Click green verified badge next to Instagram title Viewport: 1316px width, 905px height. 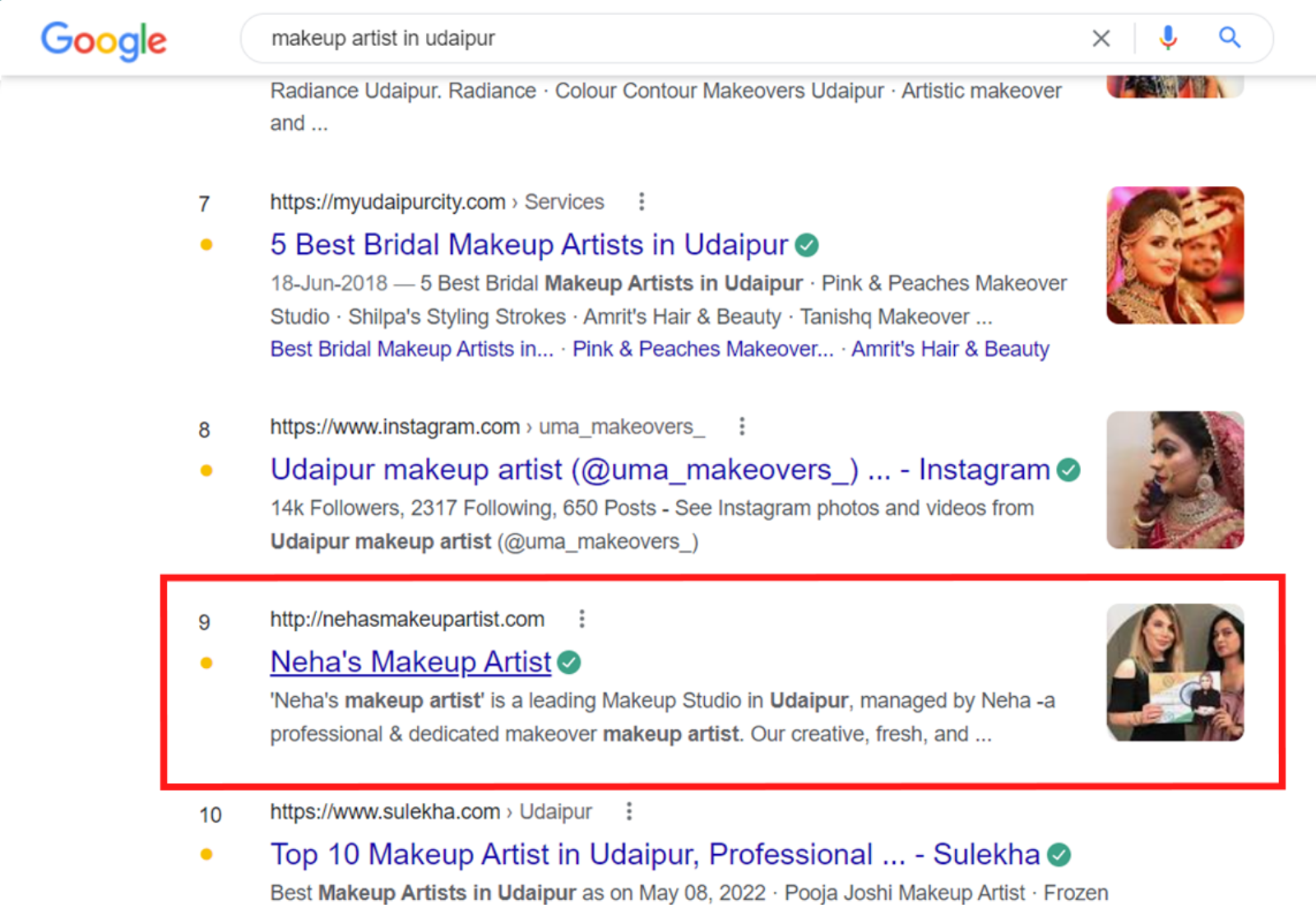point(1068,470)
